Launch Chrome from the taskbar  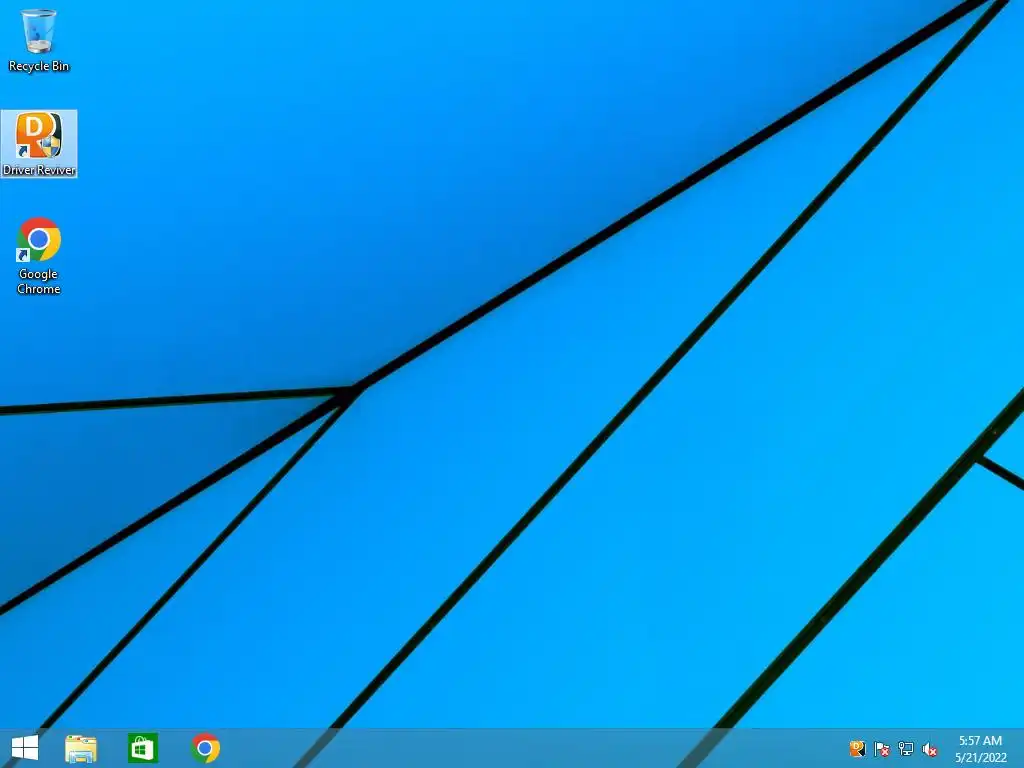coord(206,748)
